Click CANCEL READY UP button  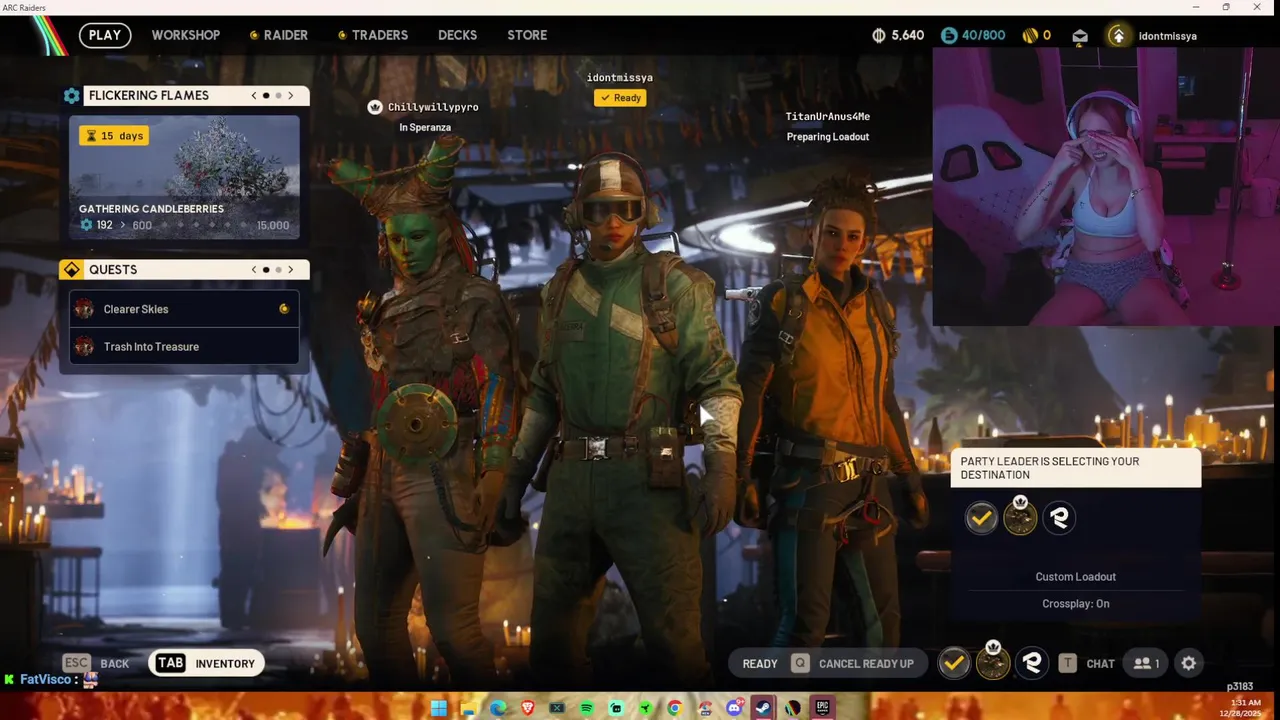point(853,664)
